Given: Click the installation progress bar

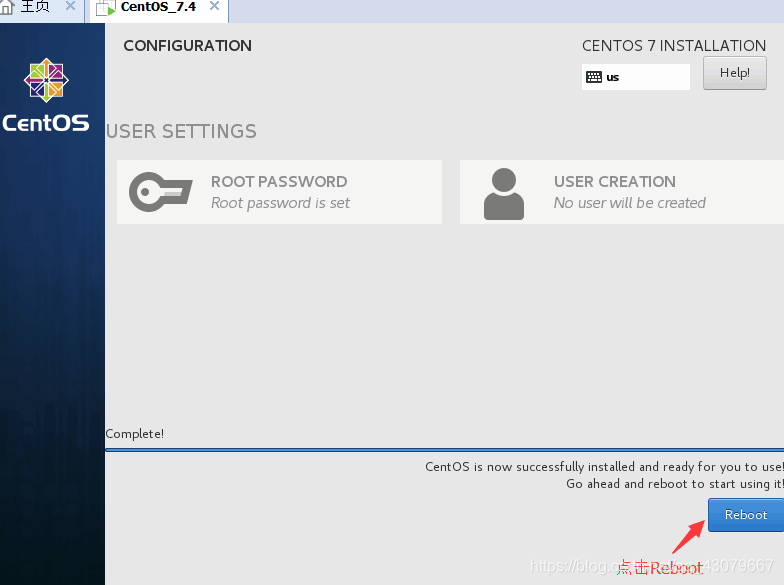Looking at the screenshot, I should click(x=444, y=450).
